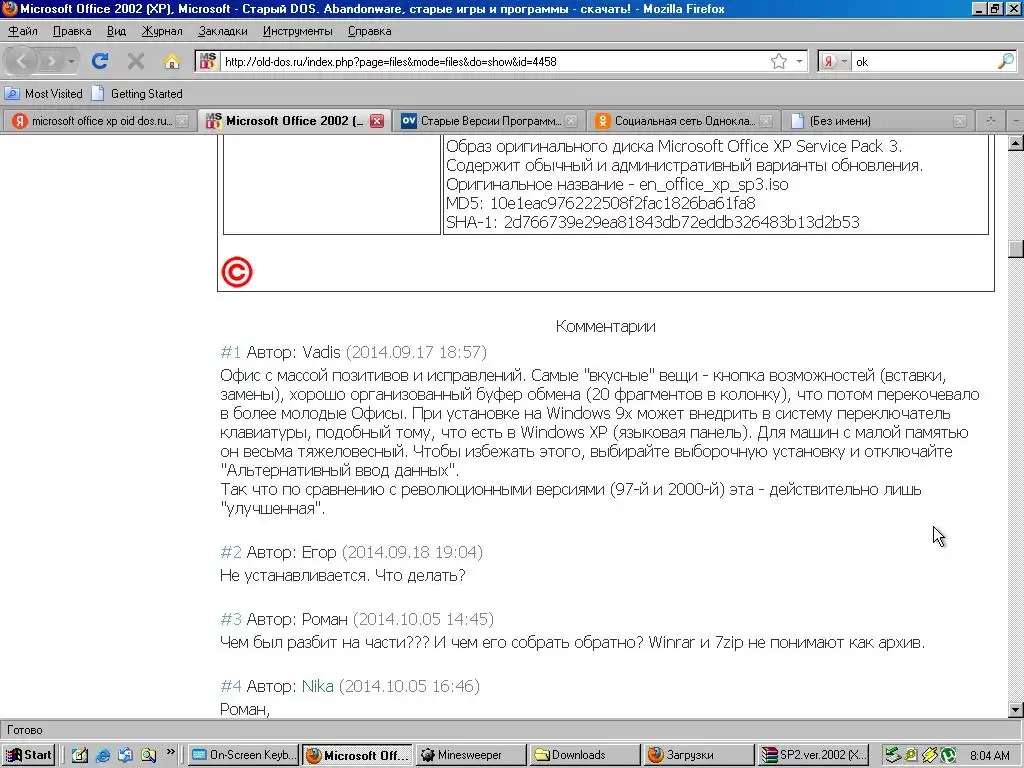Switch to On-Screen Keyboard in taskbar
Image resolution: width=1024 pixels, height=768 pixels.
click(x=244, y=755)
